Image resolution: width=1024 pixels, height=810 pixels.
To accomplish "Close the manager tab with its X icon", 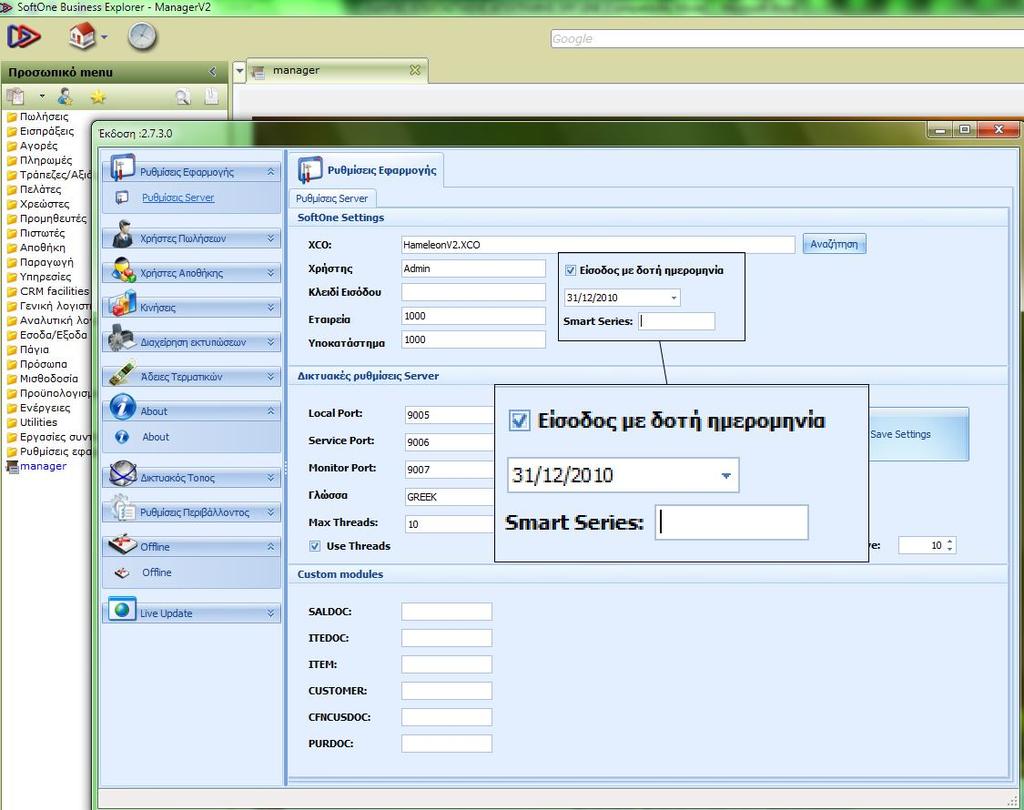I will click(x=415, y=70).
